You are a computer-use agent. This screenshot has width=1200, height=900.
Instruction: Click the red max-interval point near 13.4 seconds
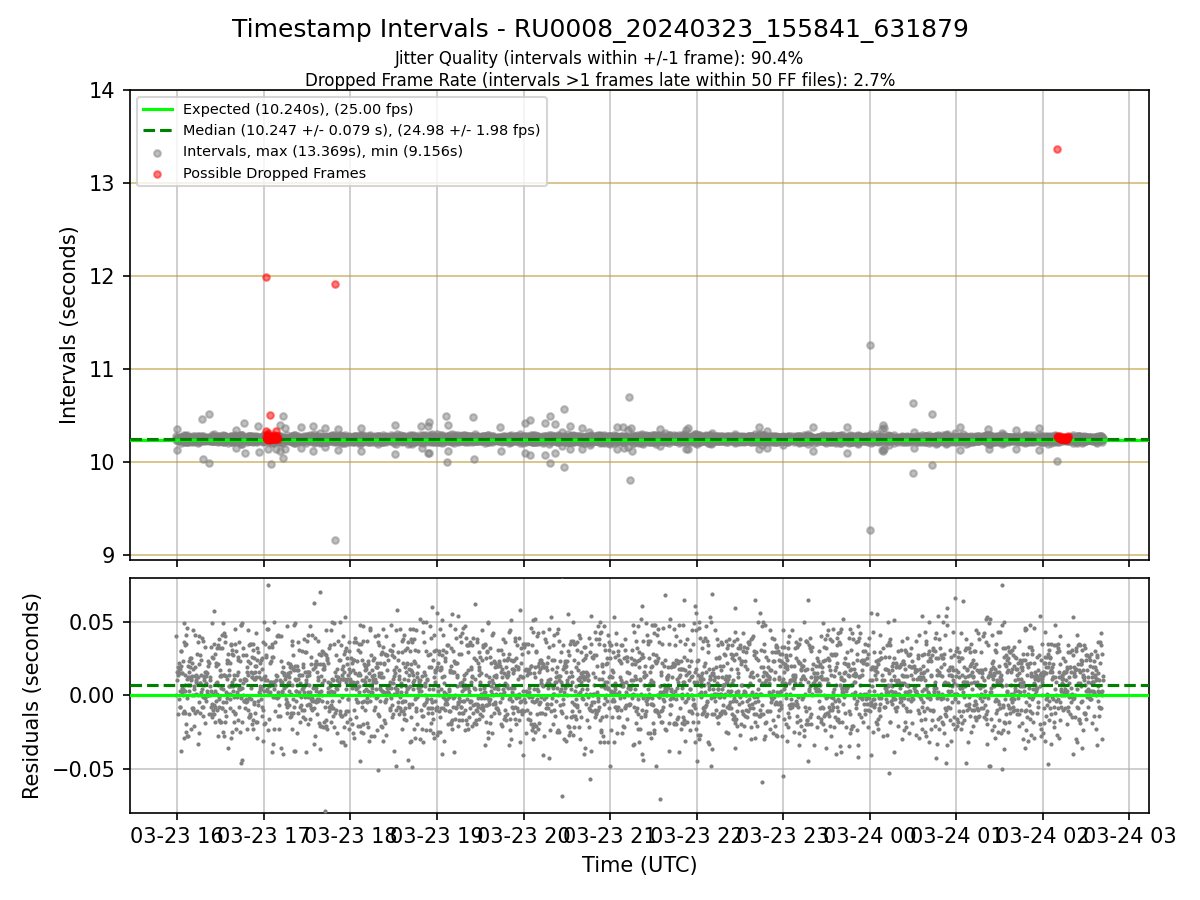click(x=1057, y=149)
